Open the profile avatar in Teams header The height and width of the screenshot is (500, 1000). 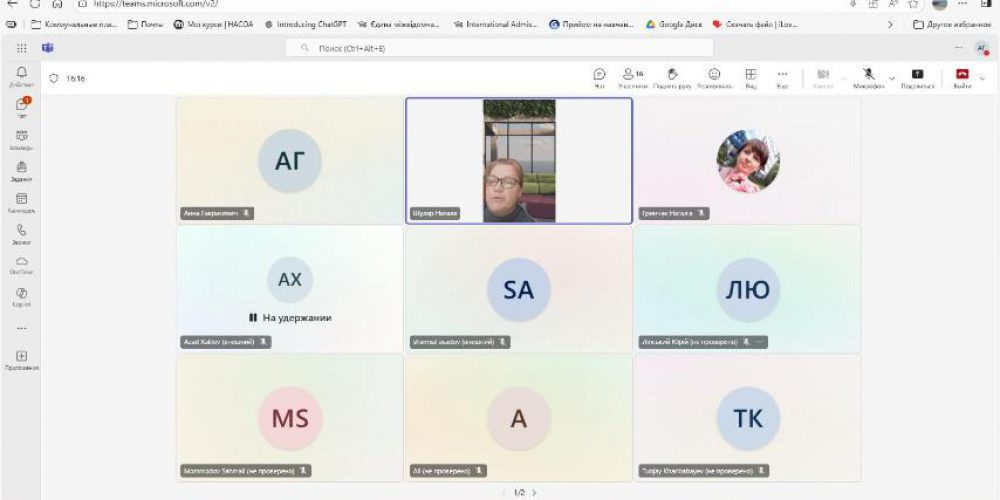(x=982, y=48)
